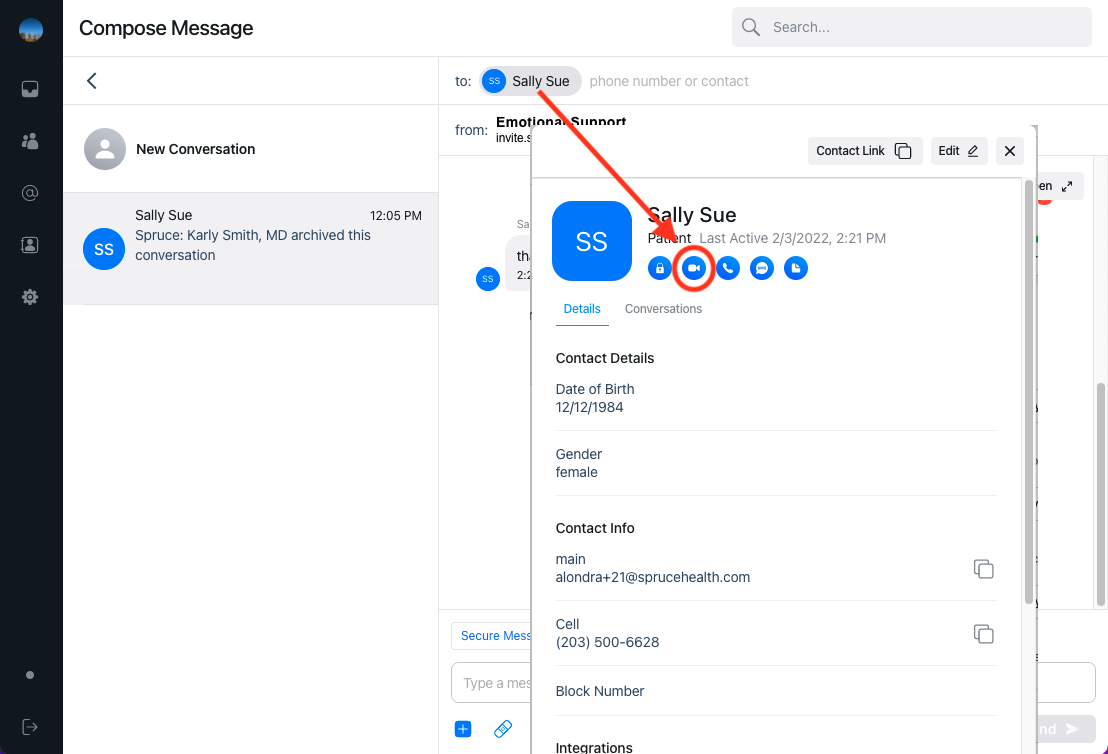Viewport: 1108px width, 754px height.
Task: Click the email alondra+21@sprucehealth.com
Action: 653,577
